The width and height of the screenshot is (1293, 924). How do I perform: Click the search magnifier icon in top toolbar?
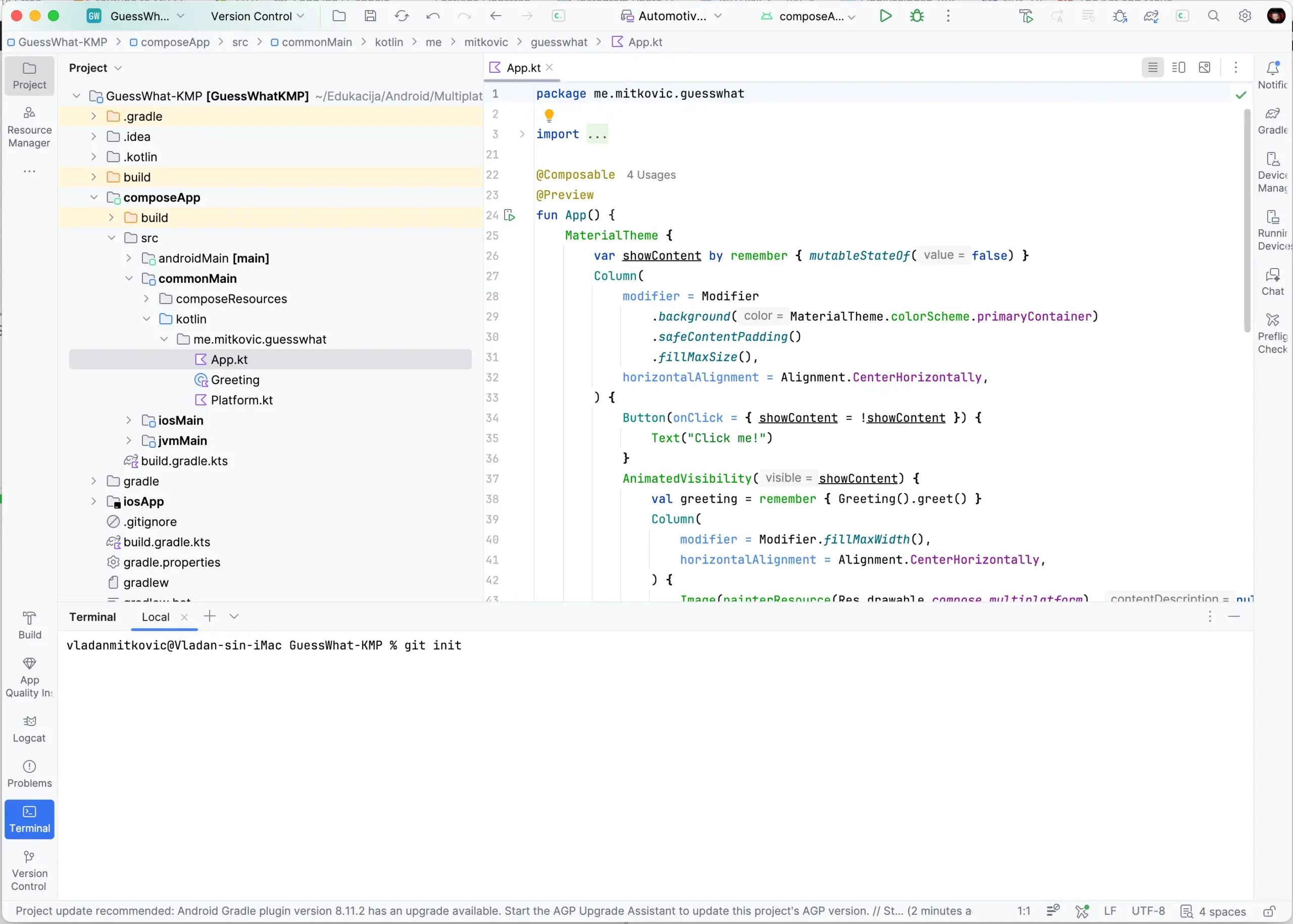pyautogui.click(x=1213, y=16)
